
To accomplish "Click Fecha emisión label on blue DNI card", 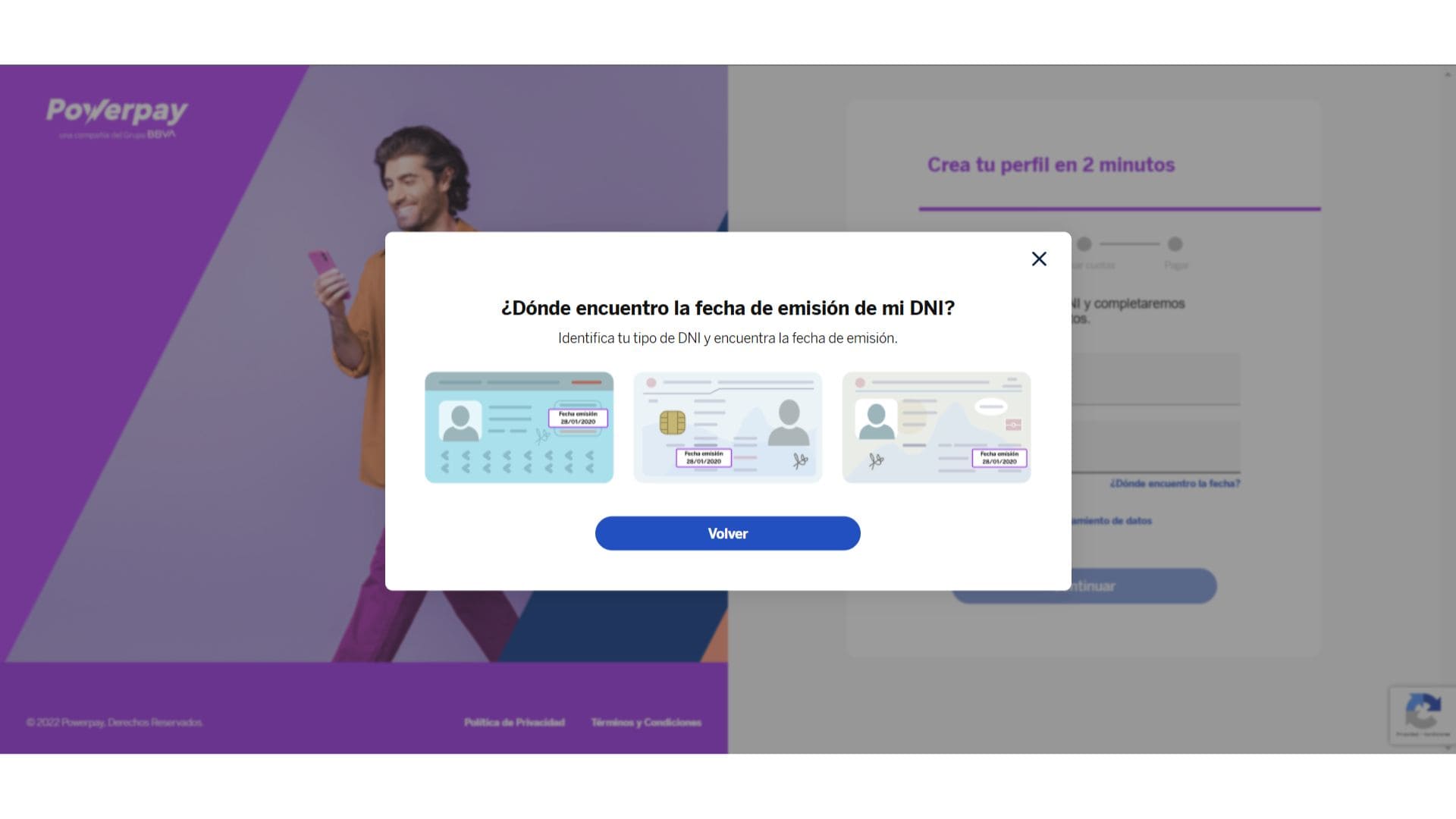I will click(x=578, y=418).
